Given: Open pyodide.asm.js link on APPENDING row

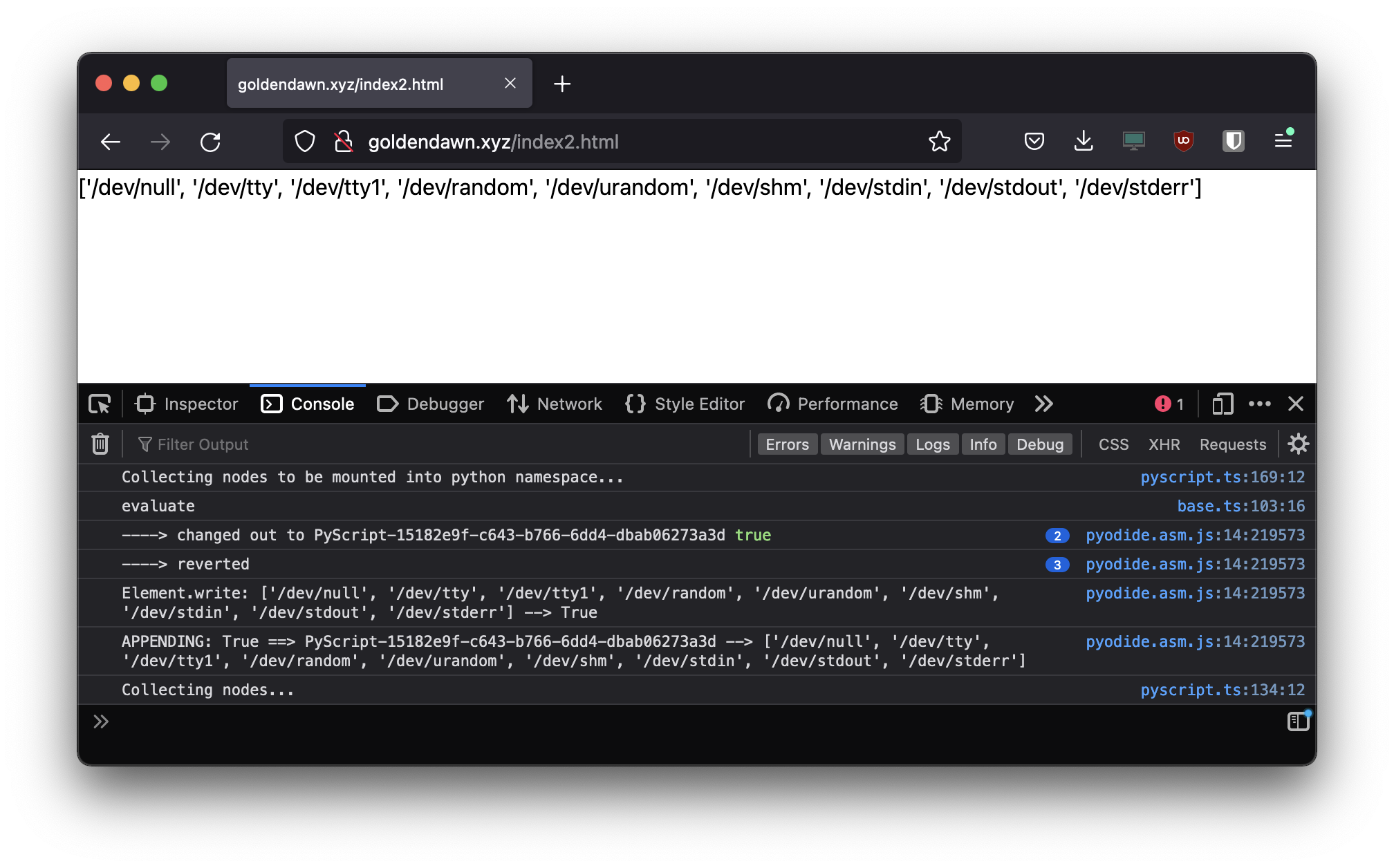Looking at the screenshot, I should pyautogui.click(x=1195, y=641).
